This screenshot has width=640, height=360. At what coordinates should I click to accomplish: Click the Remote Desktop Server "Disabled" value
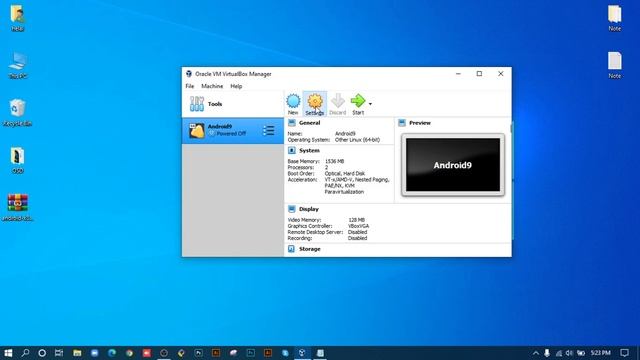pyautogui.click(x=357, y=232)
